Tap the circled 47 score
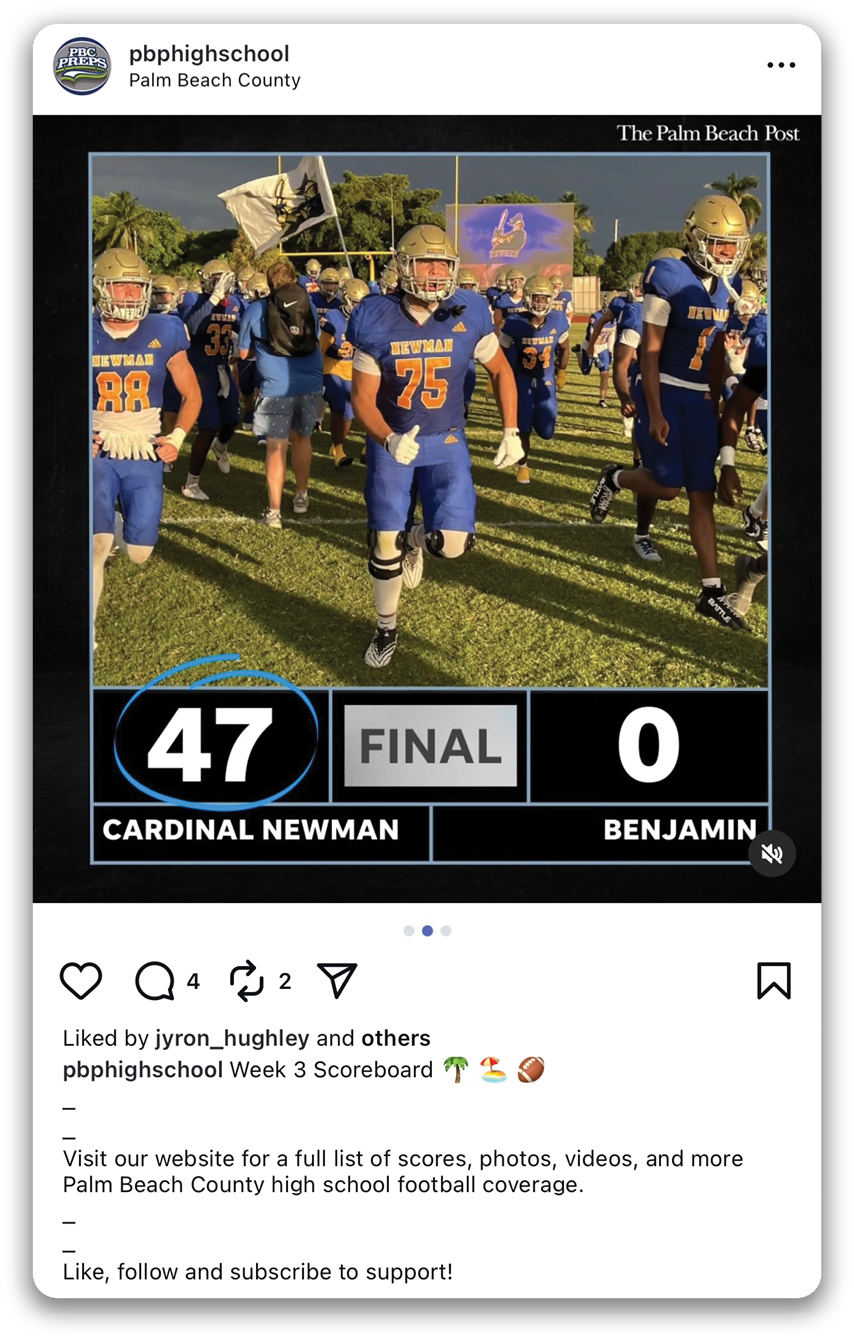The image size is (854, 1340). pyautogui.click(x=210, y=744)
